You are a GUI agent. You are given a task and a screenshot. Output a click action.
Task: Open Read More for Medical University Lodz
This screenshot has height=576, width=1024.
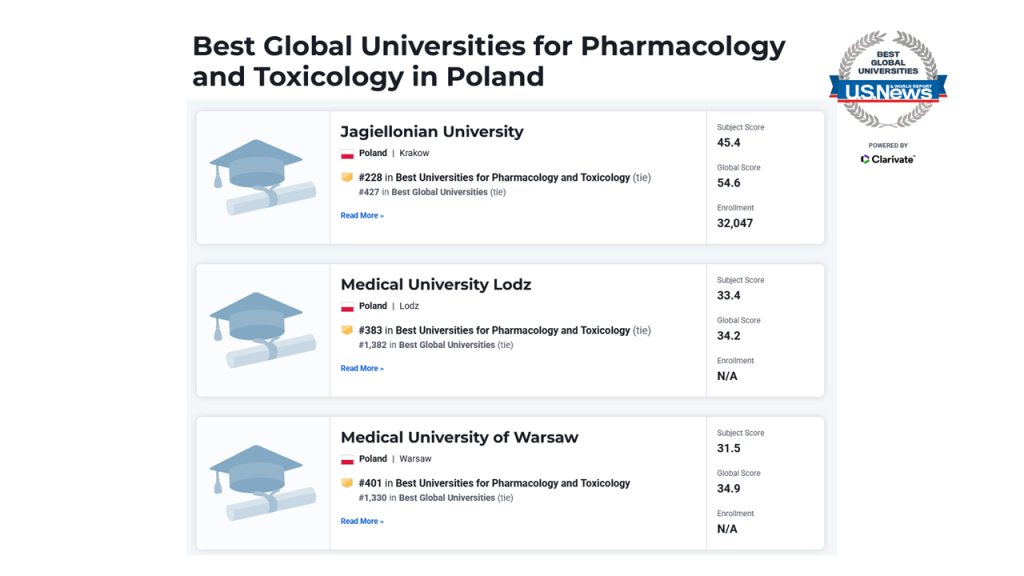pyautogui.click(x=362, y=368)
